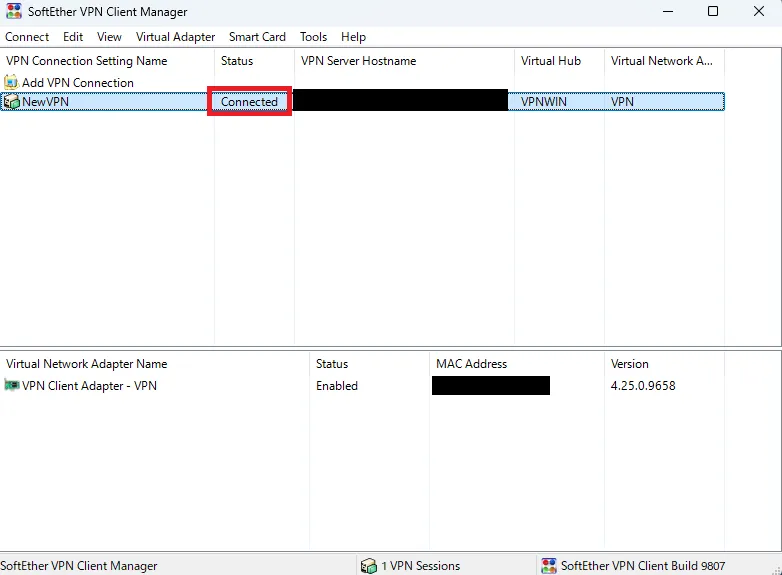Minimize the VPN Client Manager window
Screen dimensions: 782x575
pyautogui.click(x=668, y=11)
